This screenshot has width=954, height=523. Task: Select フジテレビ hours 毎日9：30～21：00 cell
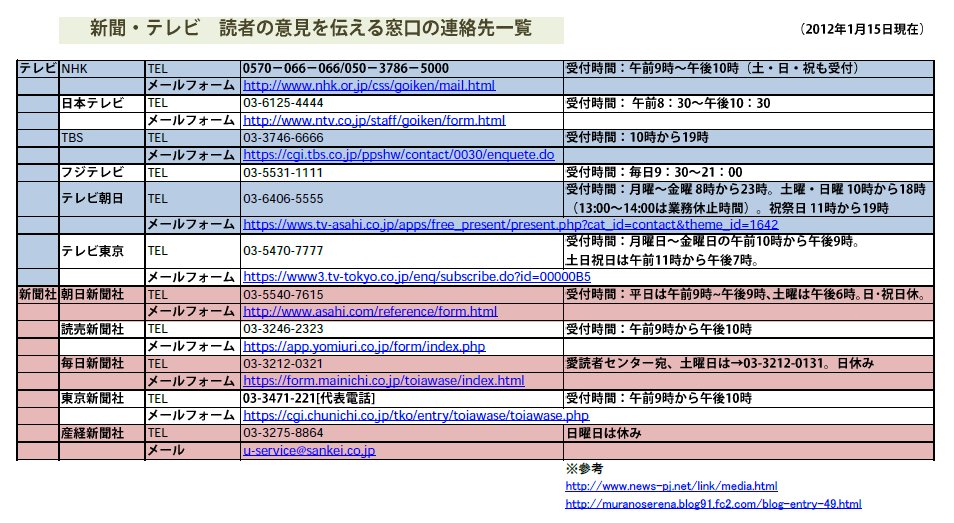coord(749,173)
